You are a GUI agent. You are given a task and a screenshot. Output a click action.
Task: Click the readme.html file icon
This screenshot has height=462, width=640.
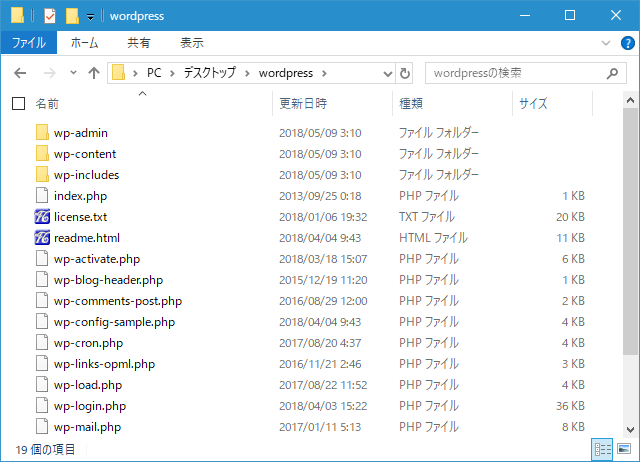tap(42, 238)
